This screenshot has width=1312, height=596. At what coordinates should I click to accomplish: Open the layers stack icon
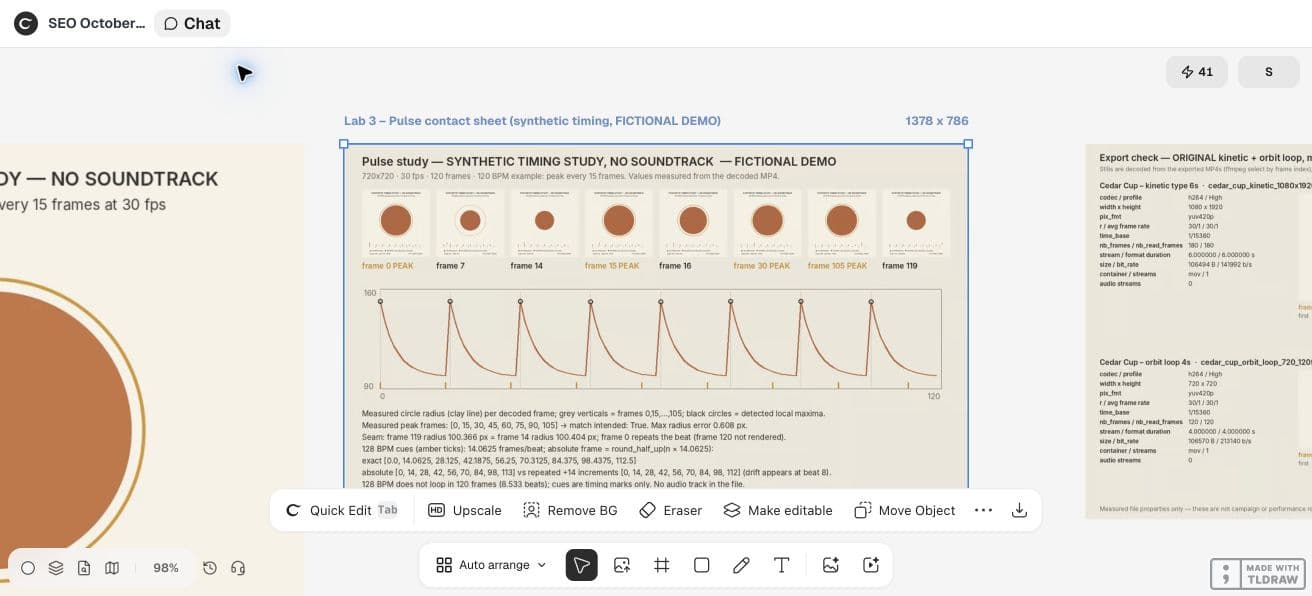(56, 568)
